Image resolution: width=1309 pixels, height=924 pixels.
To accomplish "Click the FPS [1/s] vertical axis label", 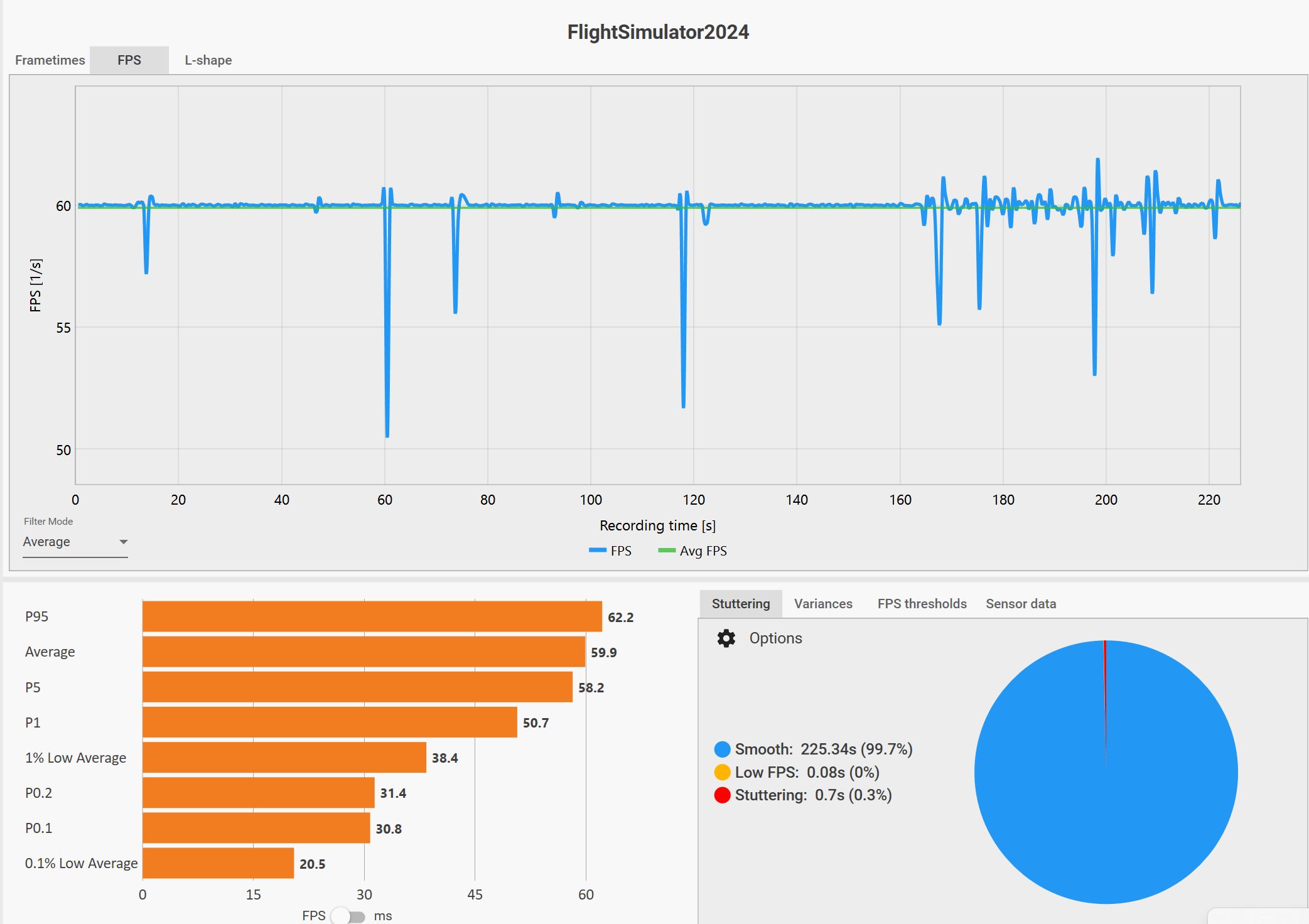I will (x=36, y=285).
